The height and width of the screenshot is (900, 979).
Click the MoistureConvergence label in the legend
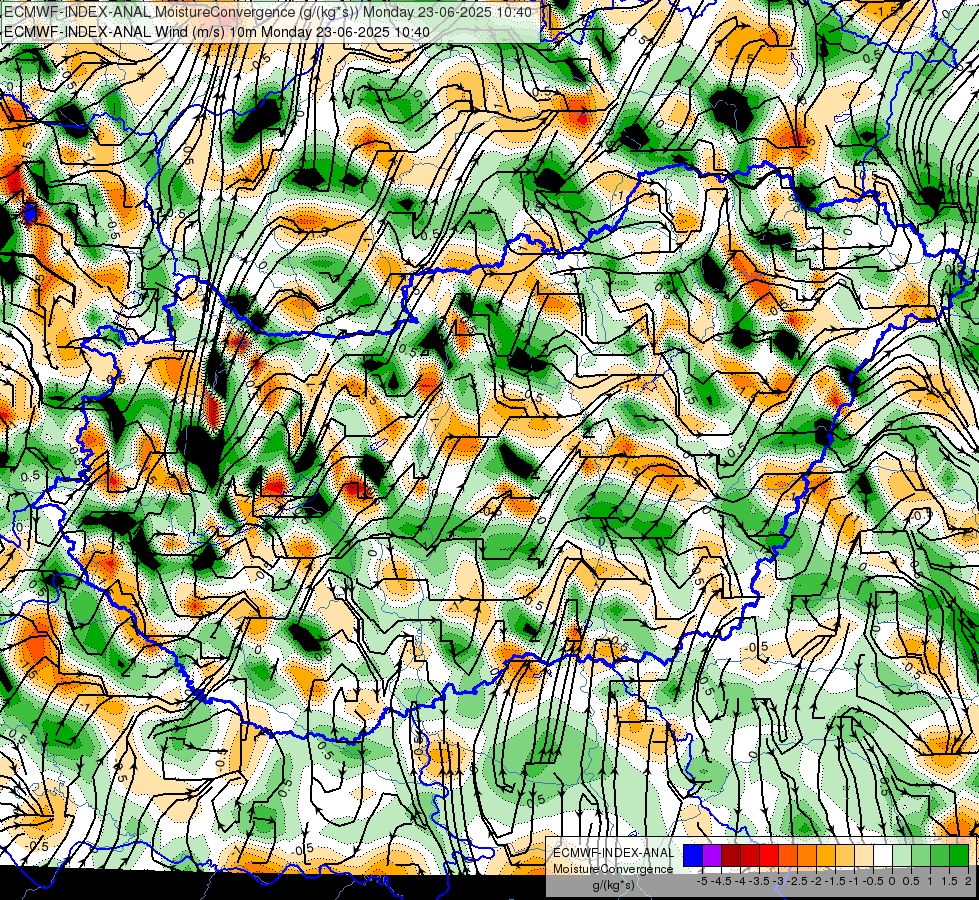click(x=613, y=869)
